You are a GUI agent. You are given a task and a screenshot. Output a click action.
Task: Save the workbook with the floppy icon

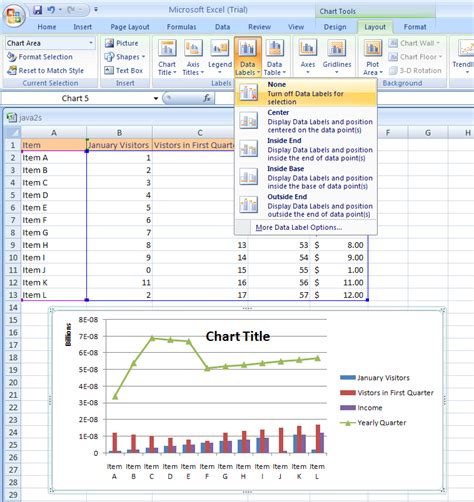click(x=37, y=10)
